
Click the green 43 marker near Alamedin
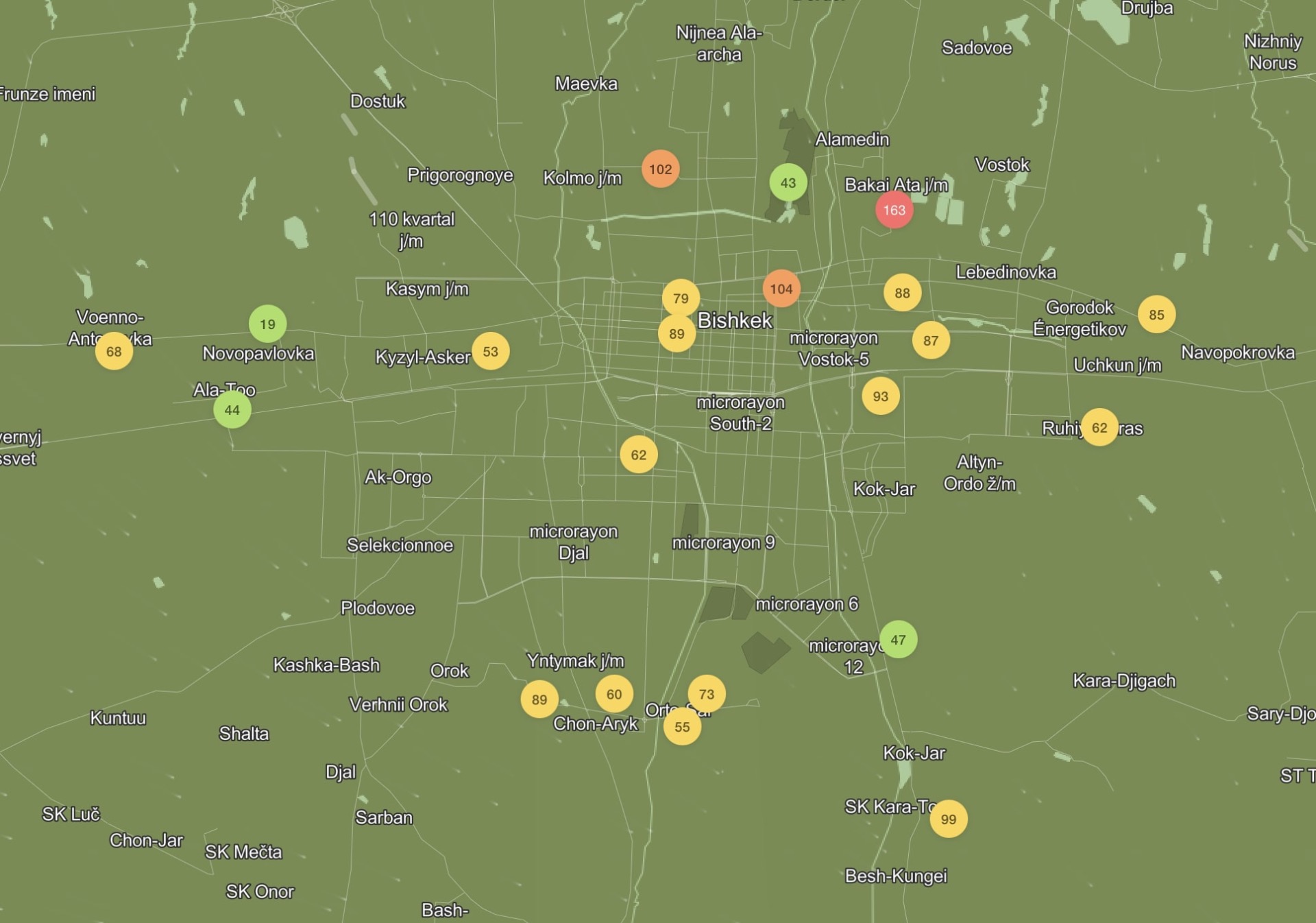(788, 182)
